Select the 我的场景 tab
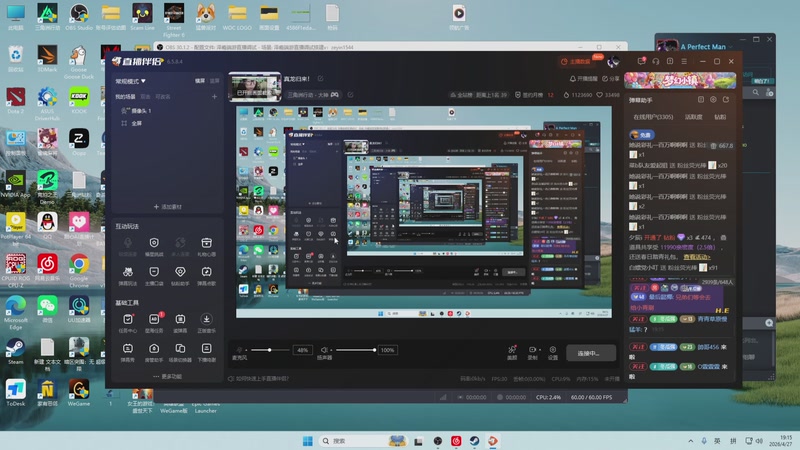Viewport: 800px width, 450px height. (125, 96)
